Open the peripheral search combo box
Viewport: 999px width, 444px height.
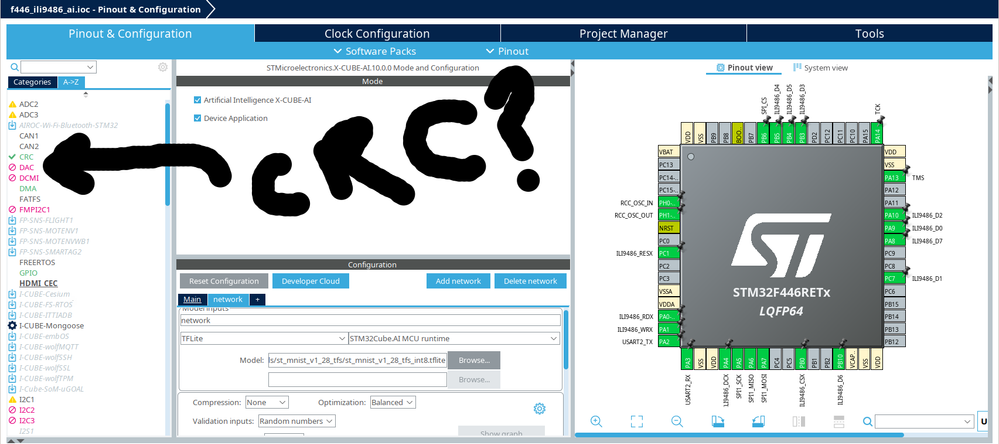58,67
